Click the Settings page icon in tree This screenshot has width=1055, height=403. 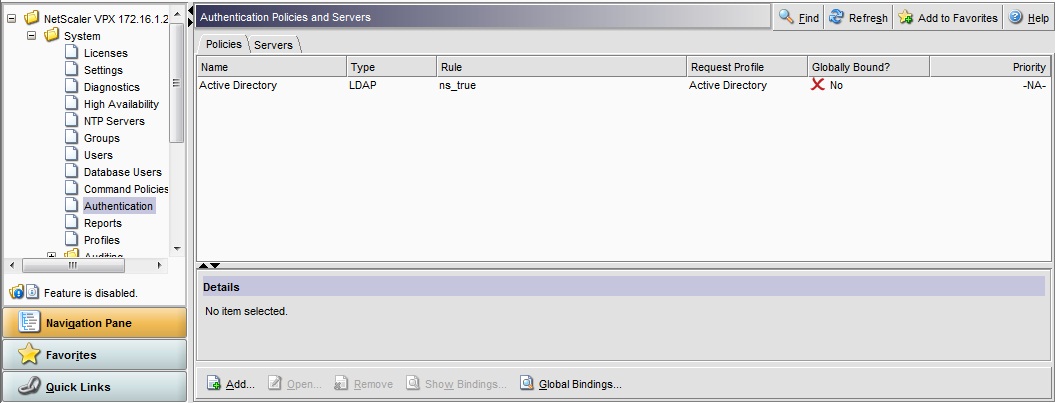tap(71, 69)
